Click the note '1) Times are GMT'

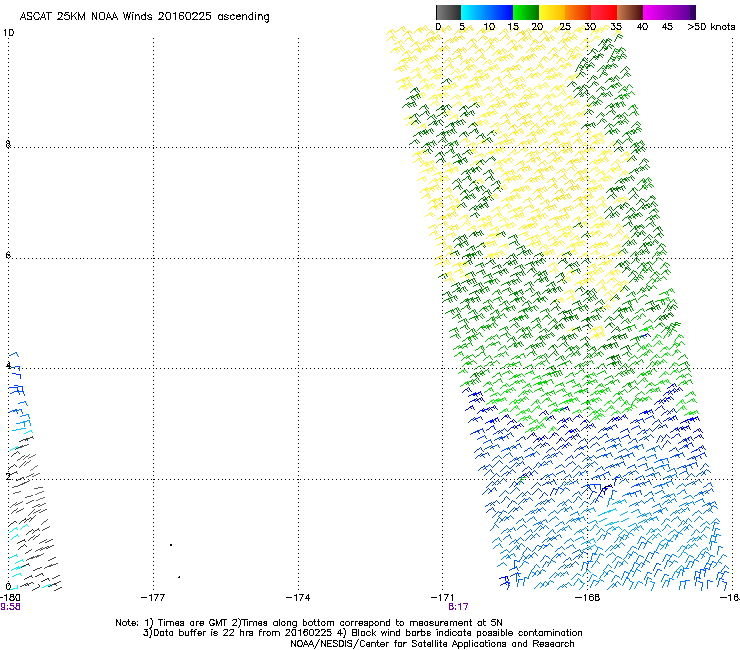(x=187, y=623)
